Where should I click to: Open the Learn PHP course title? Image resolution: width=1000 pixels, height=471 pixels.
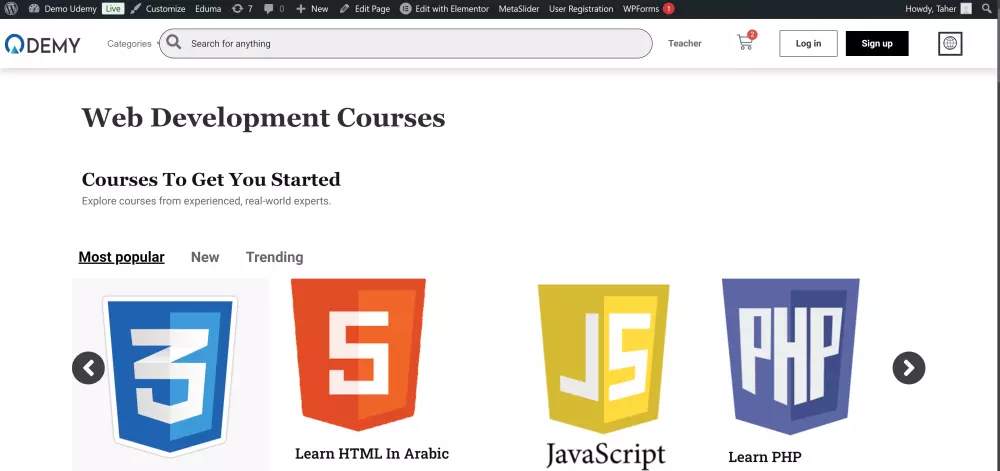coord(765,457)
